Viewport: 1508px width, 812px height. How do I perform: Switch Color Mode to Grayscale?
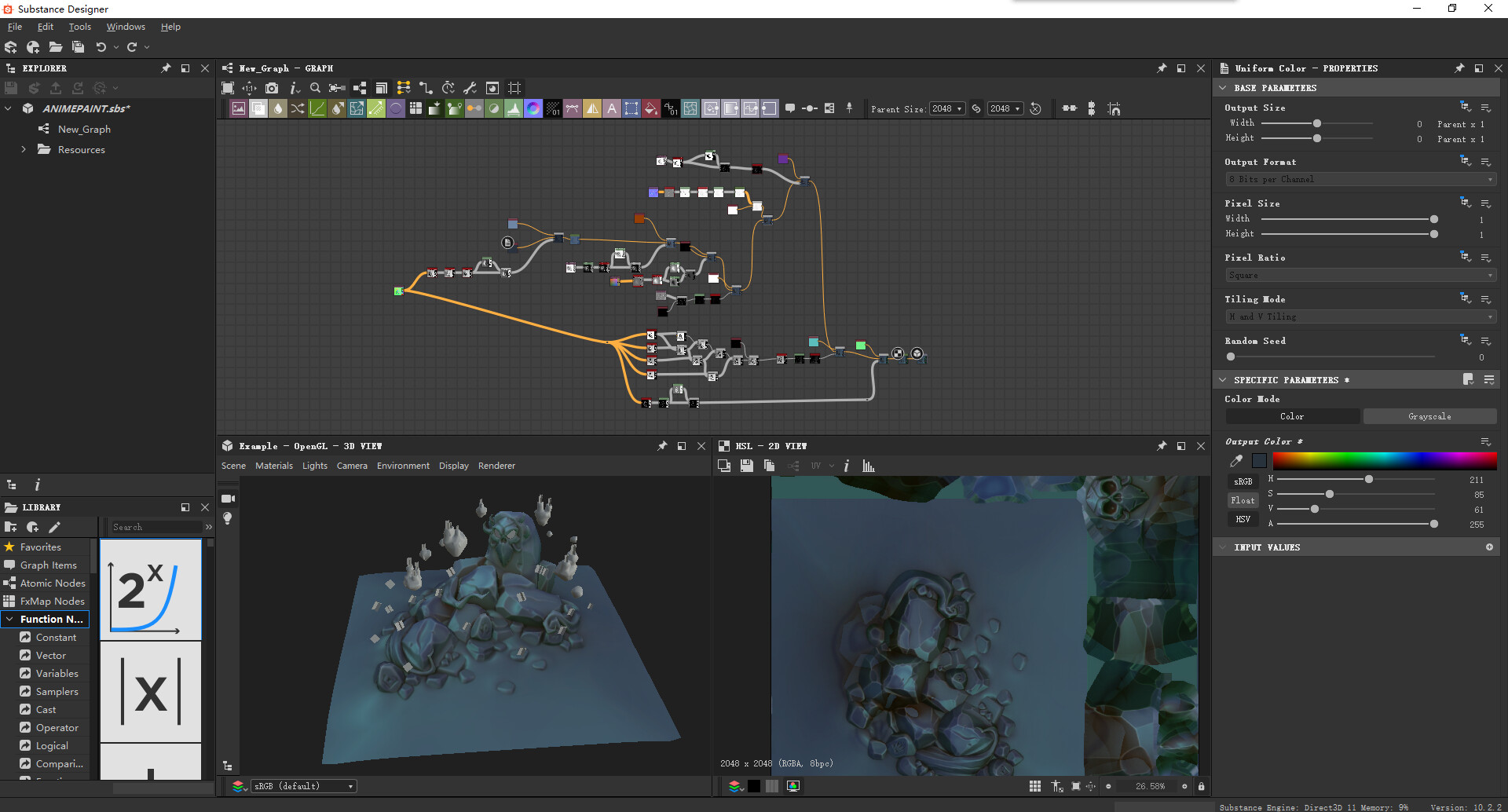[x=1429, y=416]
